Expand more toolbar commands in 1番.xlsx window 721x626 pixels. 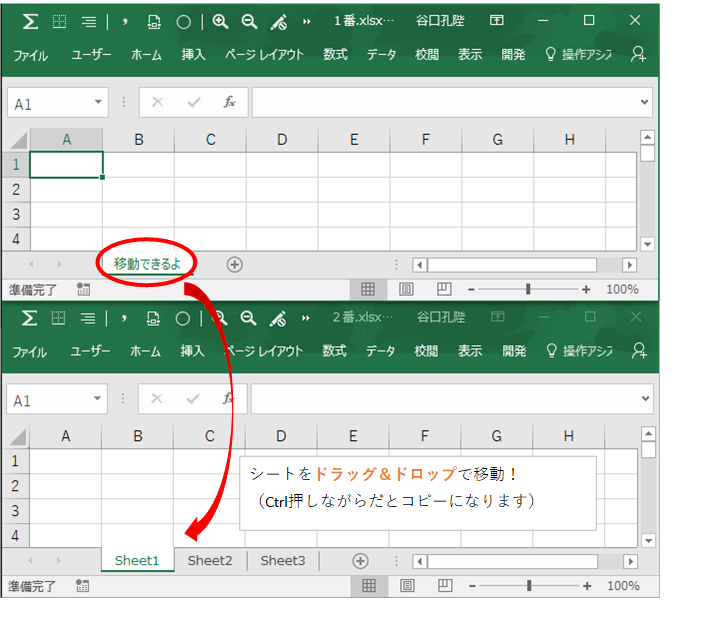306,22
